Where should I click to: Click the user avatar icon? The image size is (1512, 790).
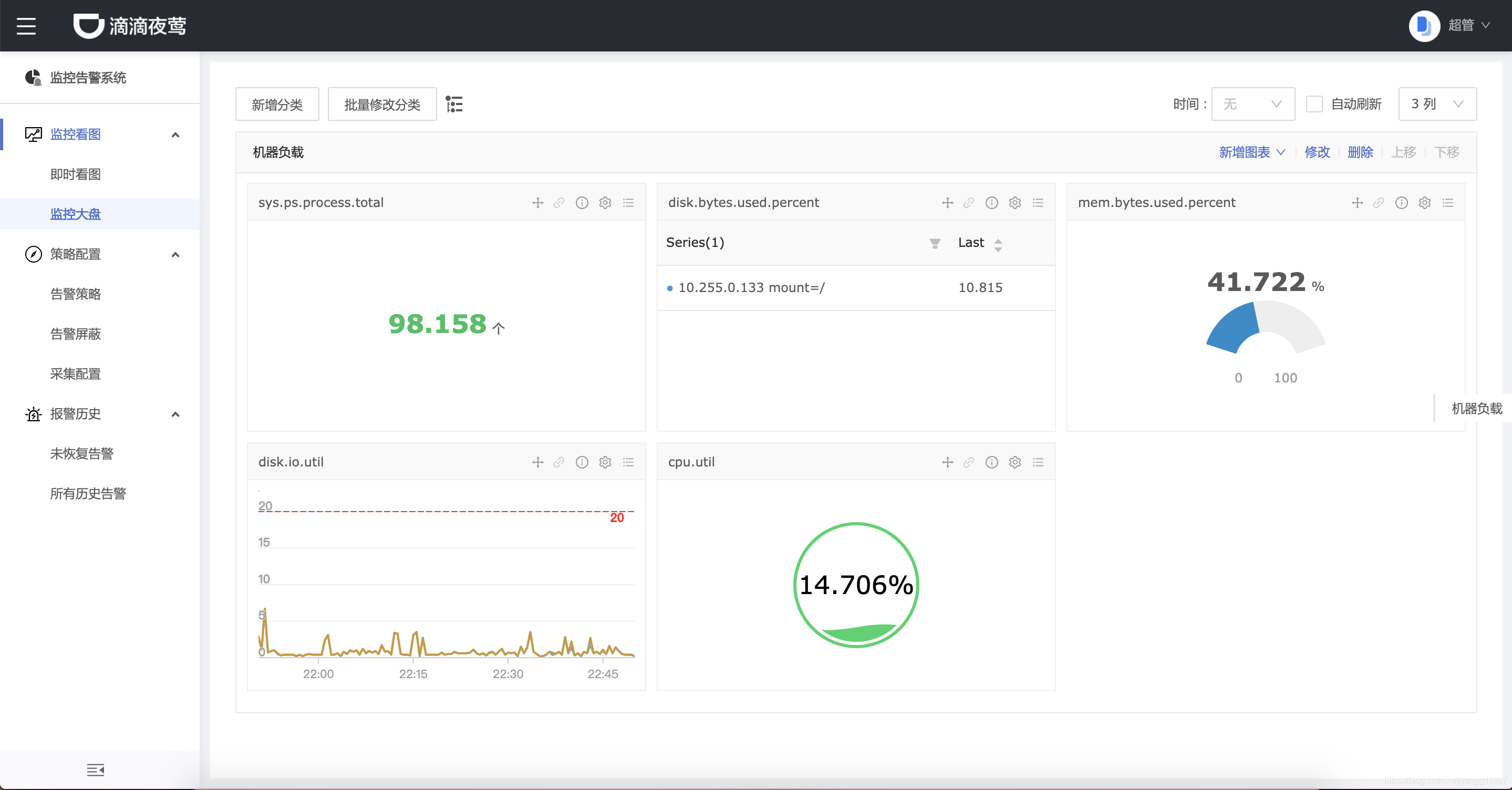(x=1424, y=26)
